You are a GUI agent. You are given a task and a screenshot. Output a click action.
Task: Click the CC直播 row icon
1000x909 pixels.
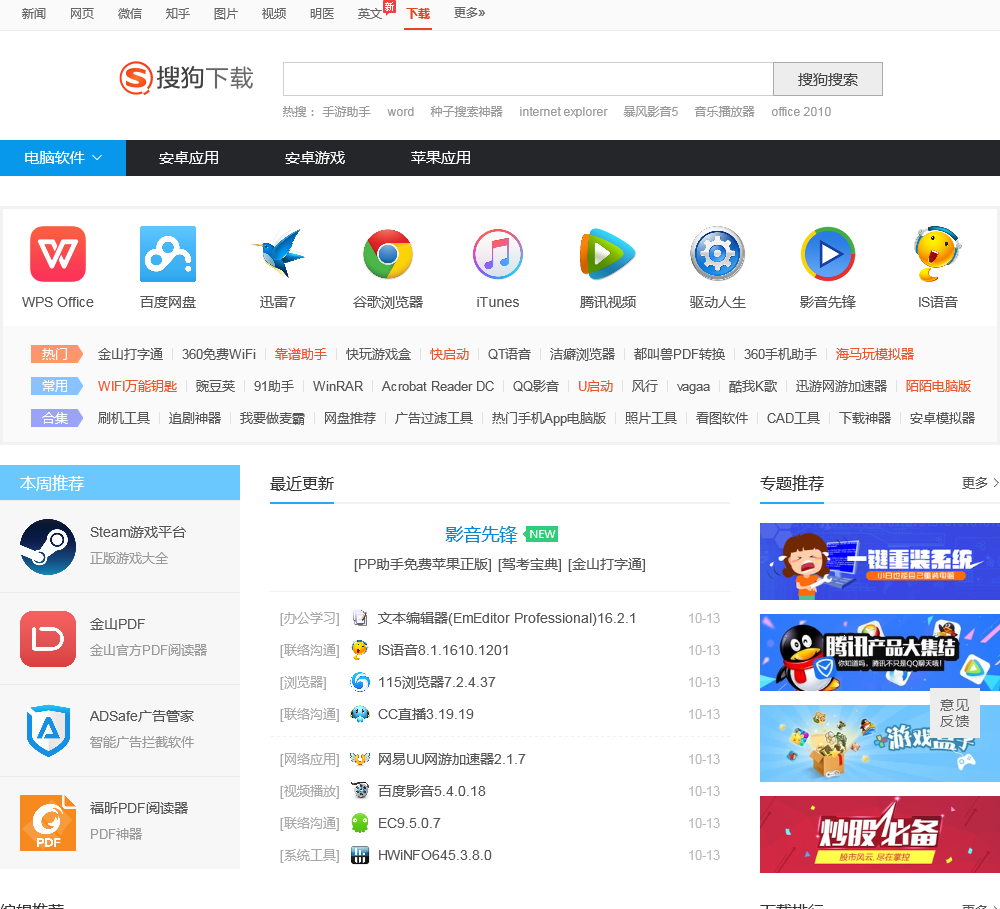click(360, 714)
